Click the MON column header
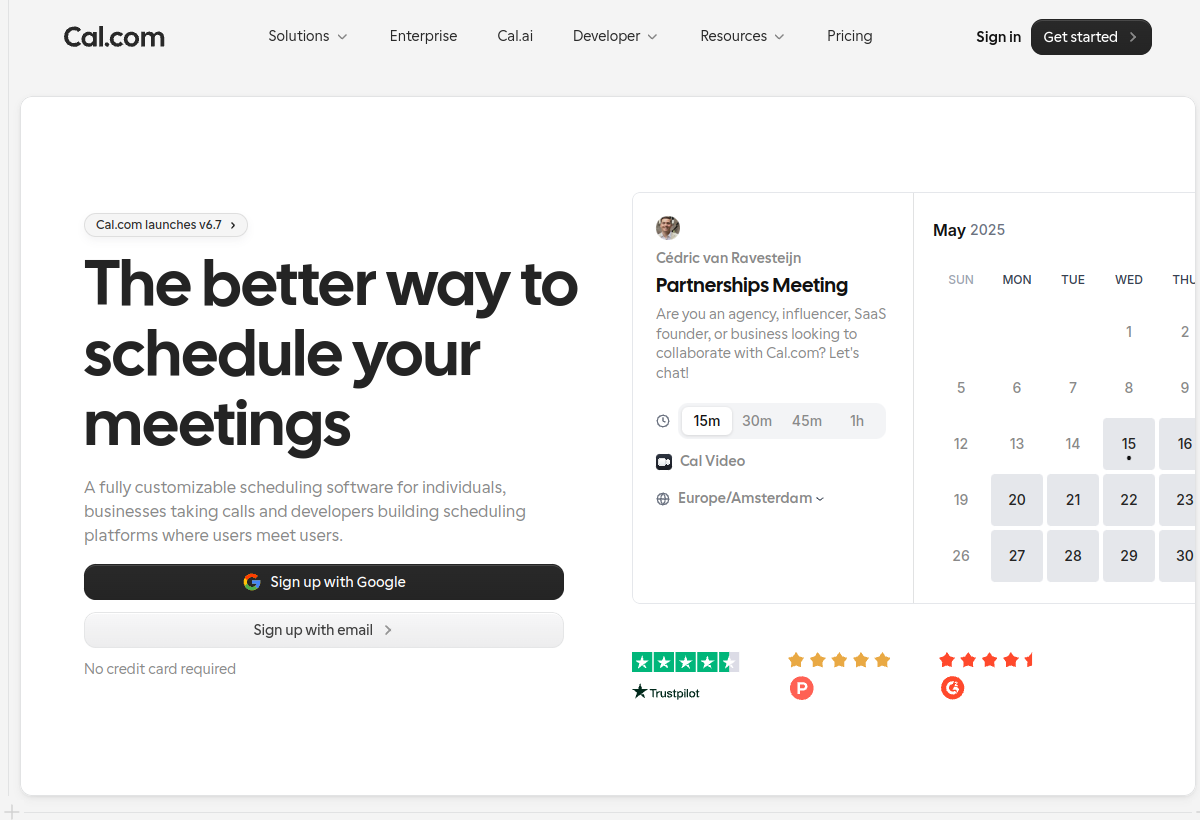1200x820 pixels. (1017, 280)
